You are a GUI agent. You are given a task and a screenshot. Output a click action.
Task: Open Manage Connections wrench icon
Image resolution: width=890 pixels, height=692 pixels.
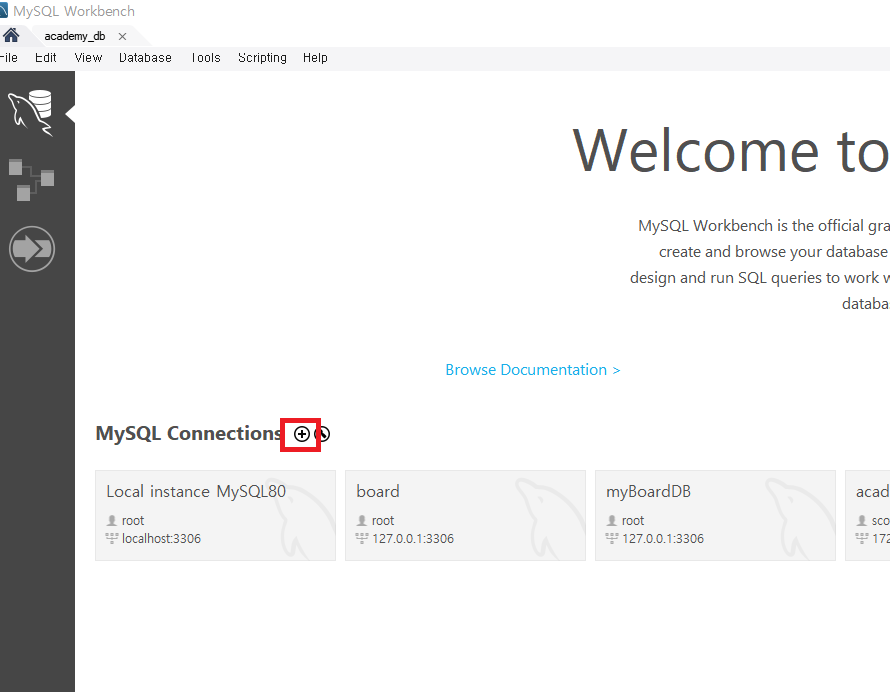point(322,434)
